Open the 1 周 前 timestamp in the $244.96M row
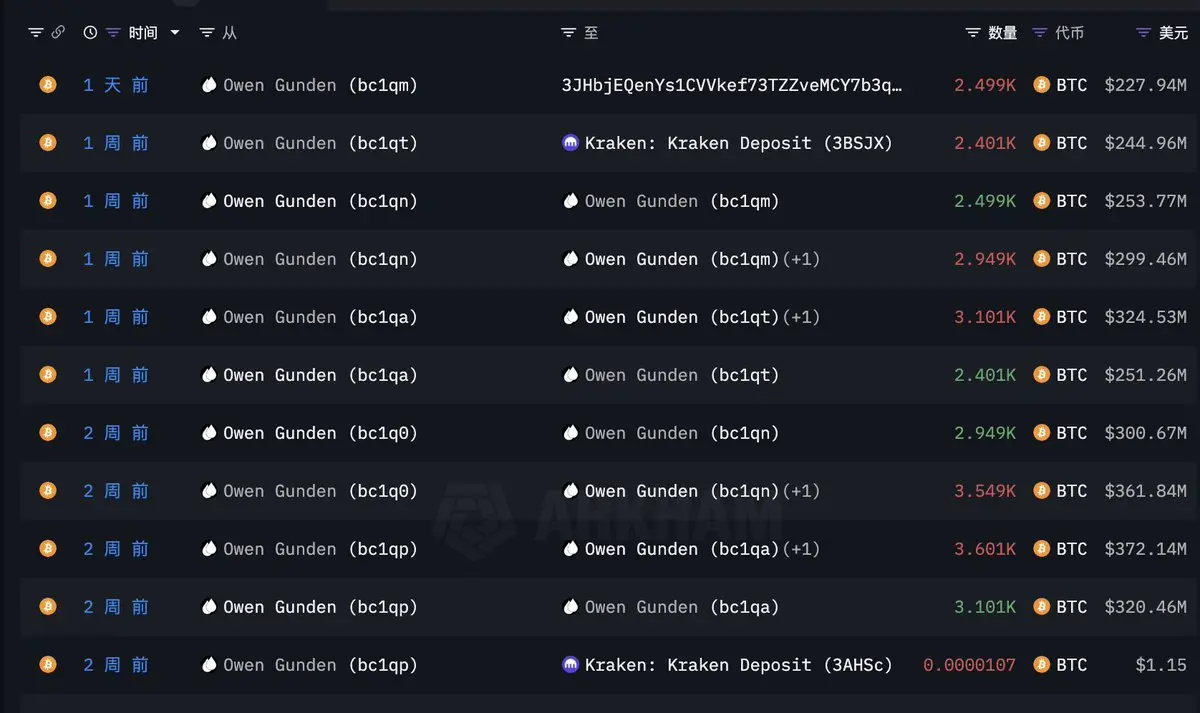 (x=115, y=143)
